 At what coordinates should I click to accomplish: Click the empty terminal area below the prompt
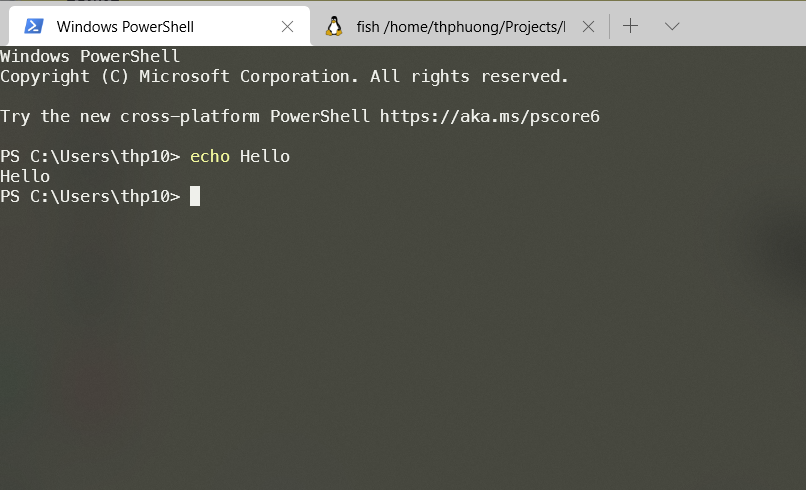(400, 350)
